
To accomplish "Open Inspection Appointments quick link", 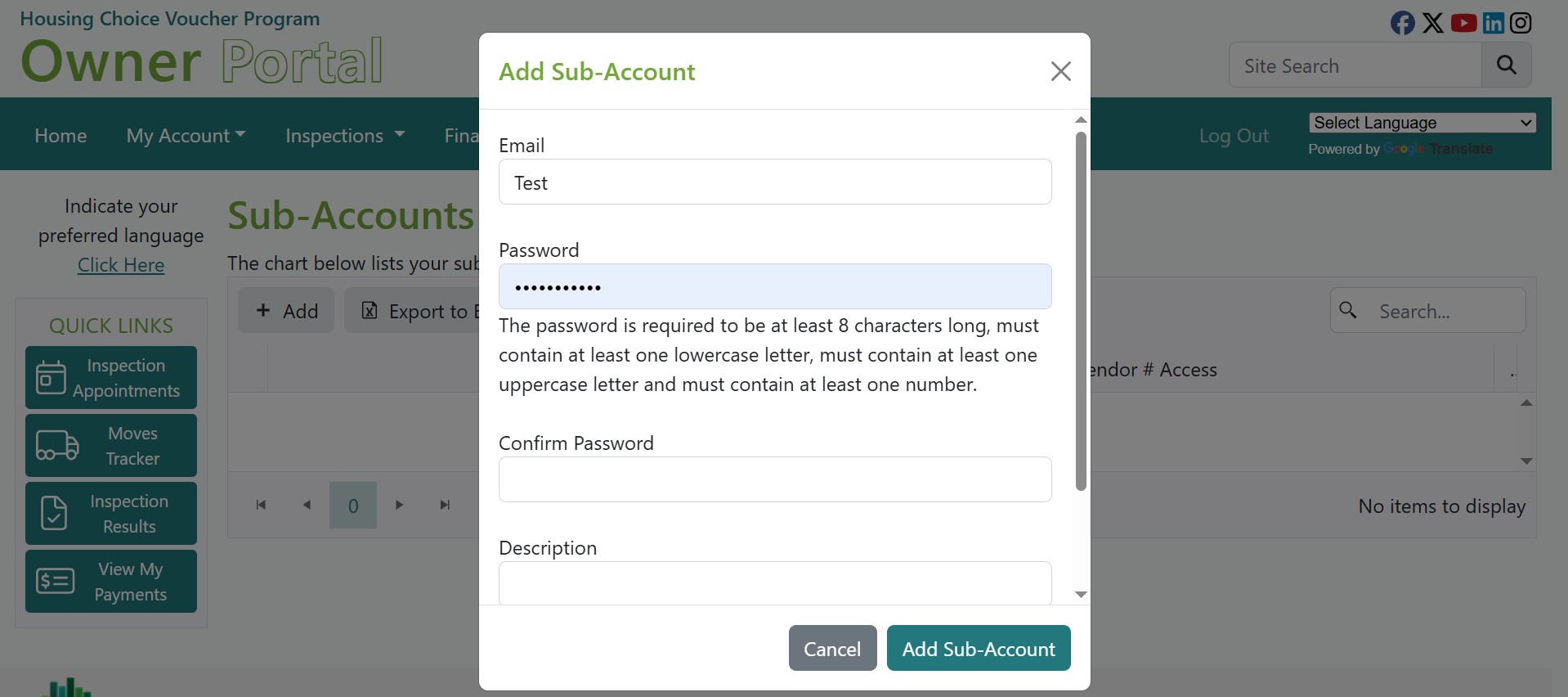I will pyautogui.click(x=111, y=377).
